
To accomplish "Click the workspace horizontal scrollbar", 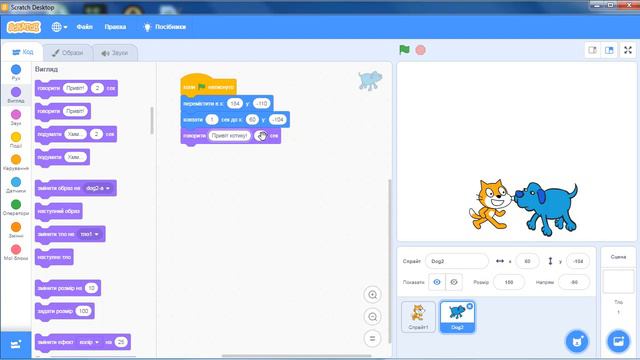I will (x=296, y=356).
